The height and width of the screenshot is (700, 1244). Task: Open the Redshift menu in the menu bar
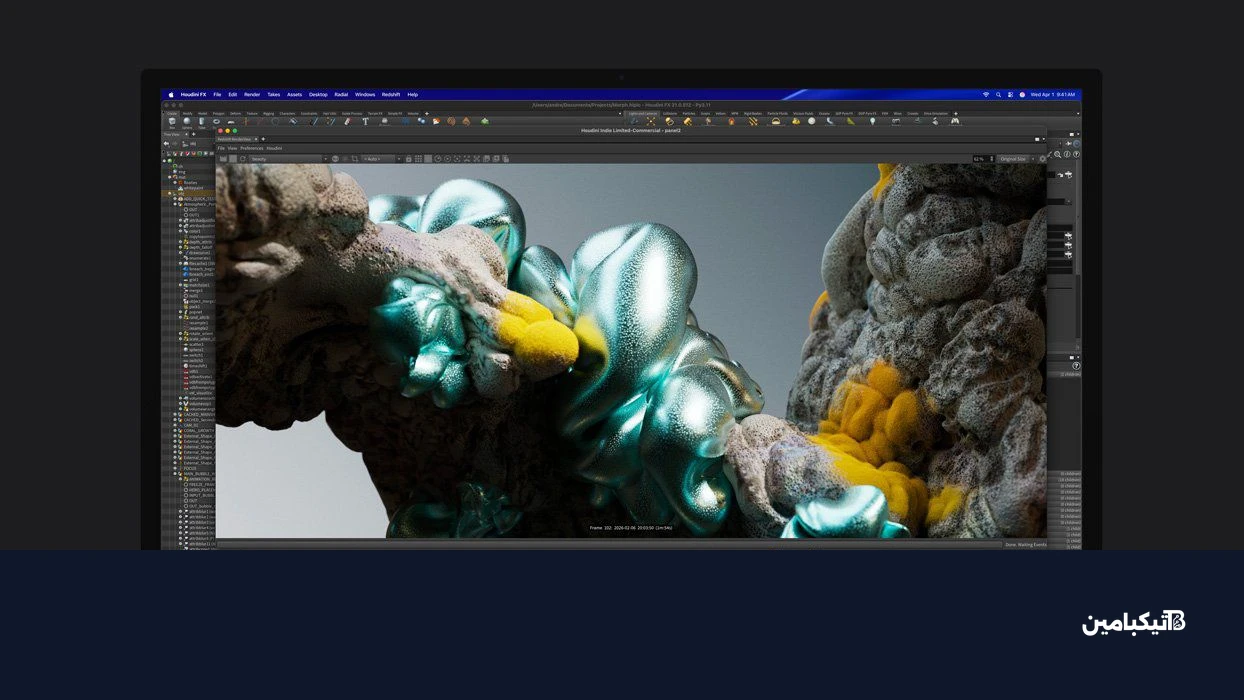click(x=392, y=94)
